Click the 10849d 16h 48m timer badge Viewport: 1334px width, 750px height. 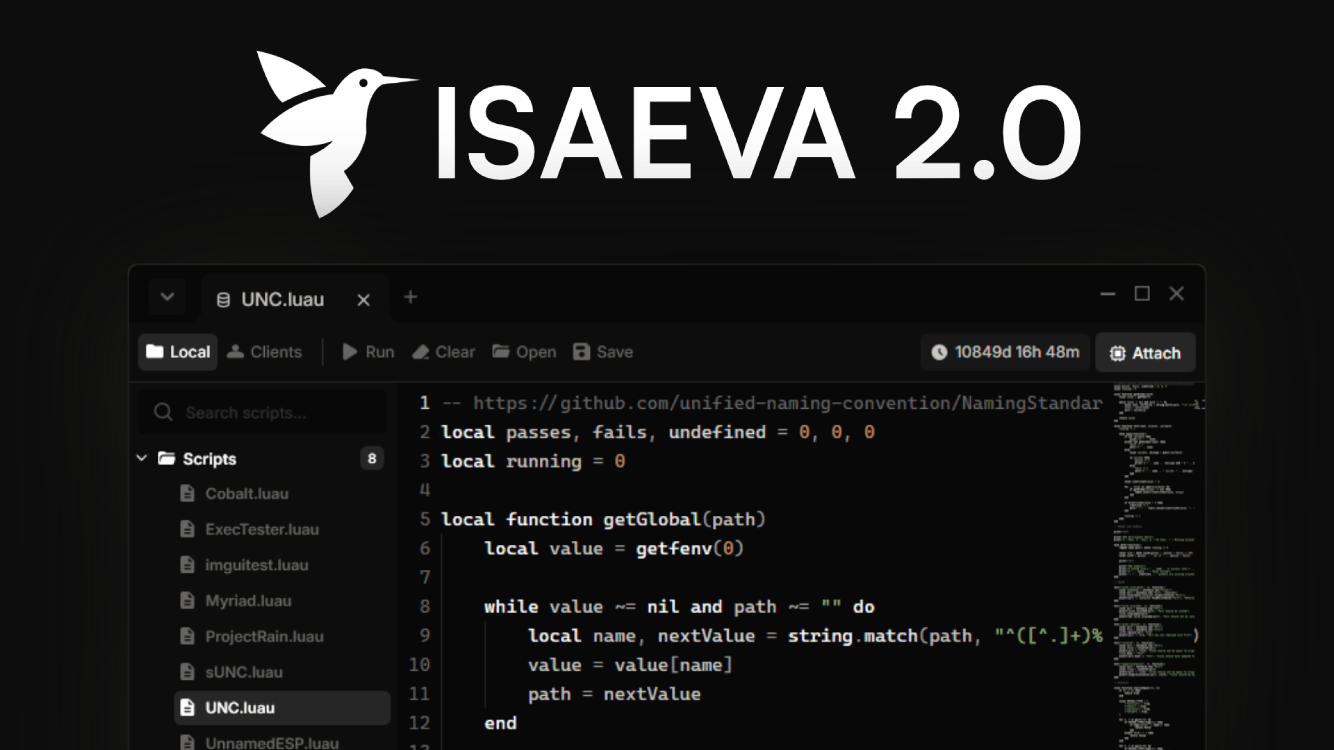1005,352
